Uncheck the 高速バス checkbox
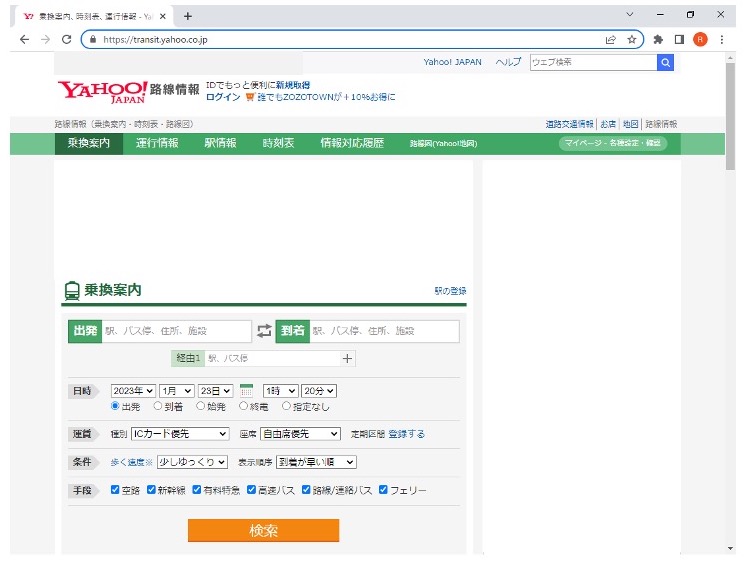The width and height of the screenshot is (746, 562). tap(251, 490)
